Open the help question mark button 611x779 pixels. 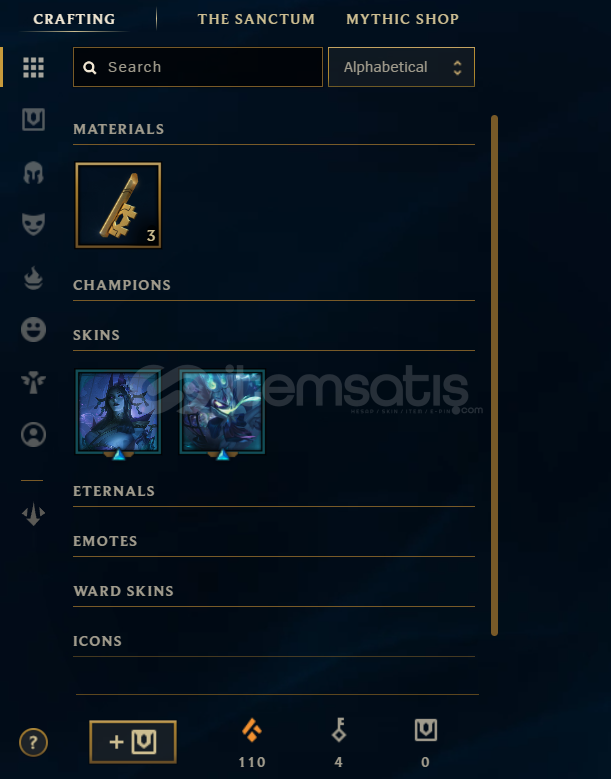tap(33, 743)
